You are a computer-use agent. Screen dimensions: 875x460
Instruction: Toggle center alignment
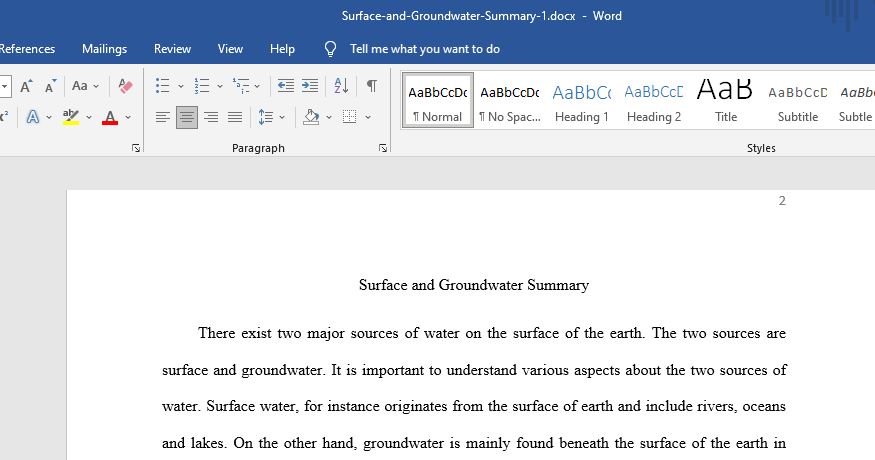click(186, 117)
